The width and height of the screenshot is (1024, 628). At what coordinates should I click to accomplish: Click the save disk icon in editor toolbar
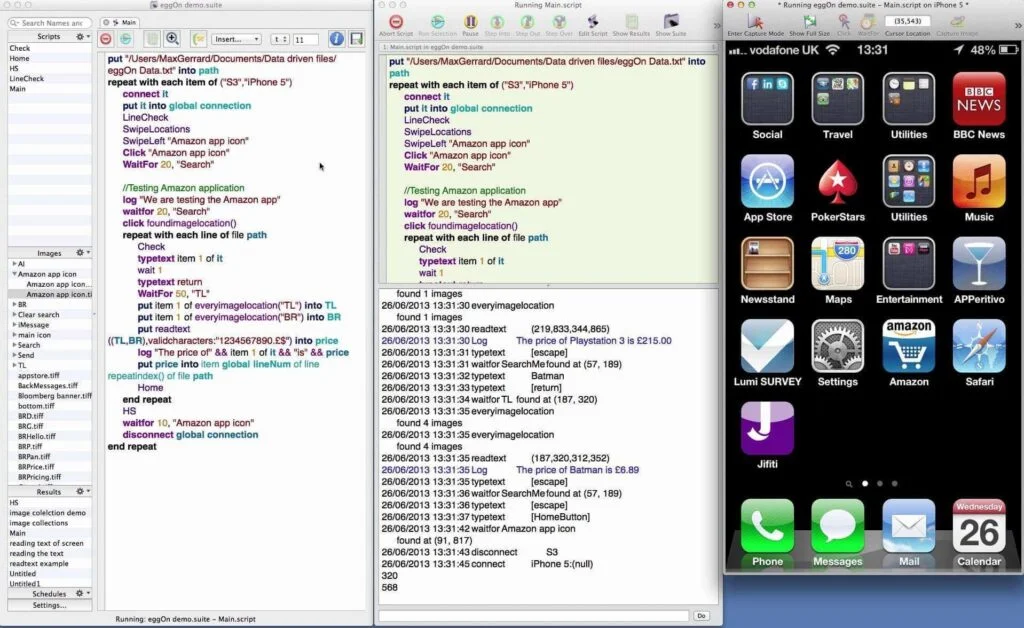(x=357, y=39)
